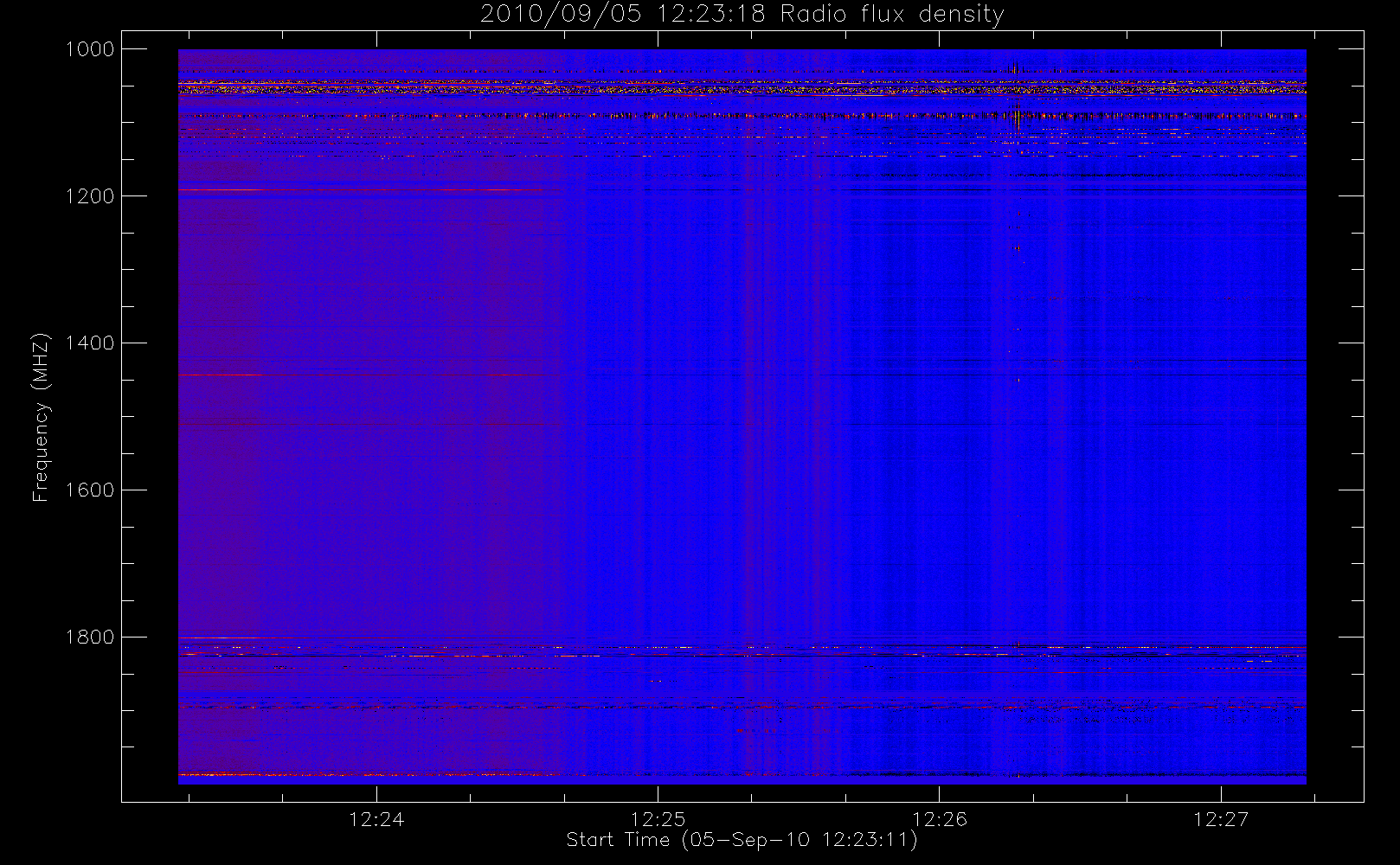The height and width of the screenshot is (865, 1400).
Task: Select the 1000 frequency axis label
Action: point(90,49)
